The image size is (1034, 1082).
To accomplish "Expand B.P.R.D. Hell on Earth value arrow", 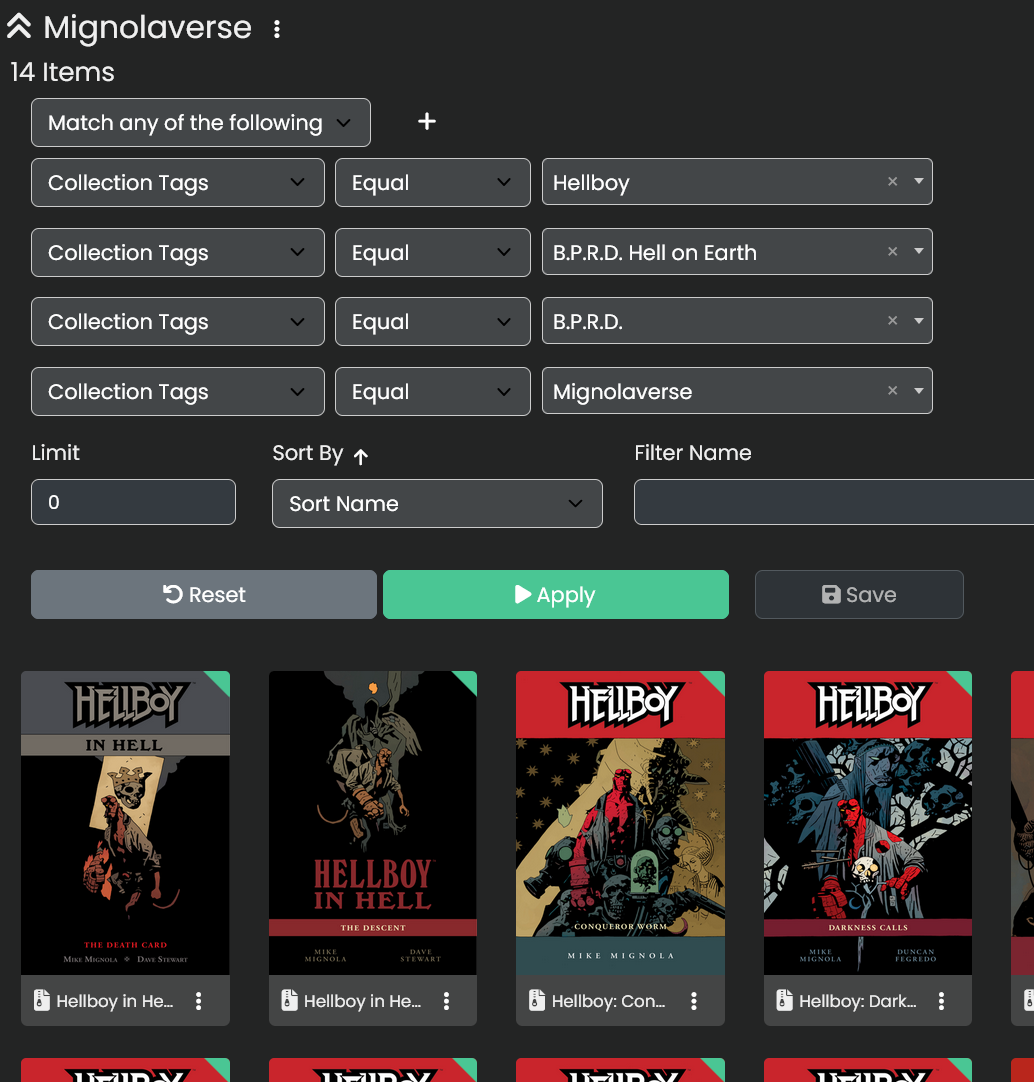I will [x=919, y=252].
